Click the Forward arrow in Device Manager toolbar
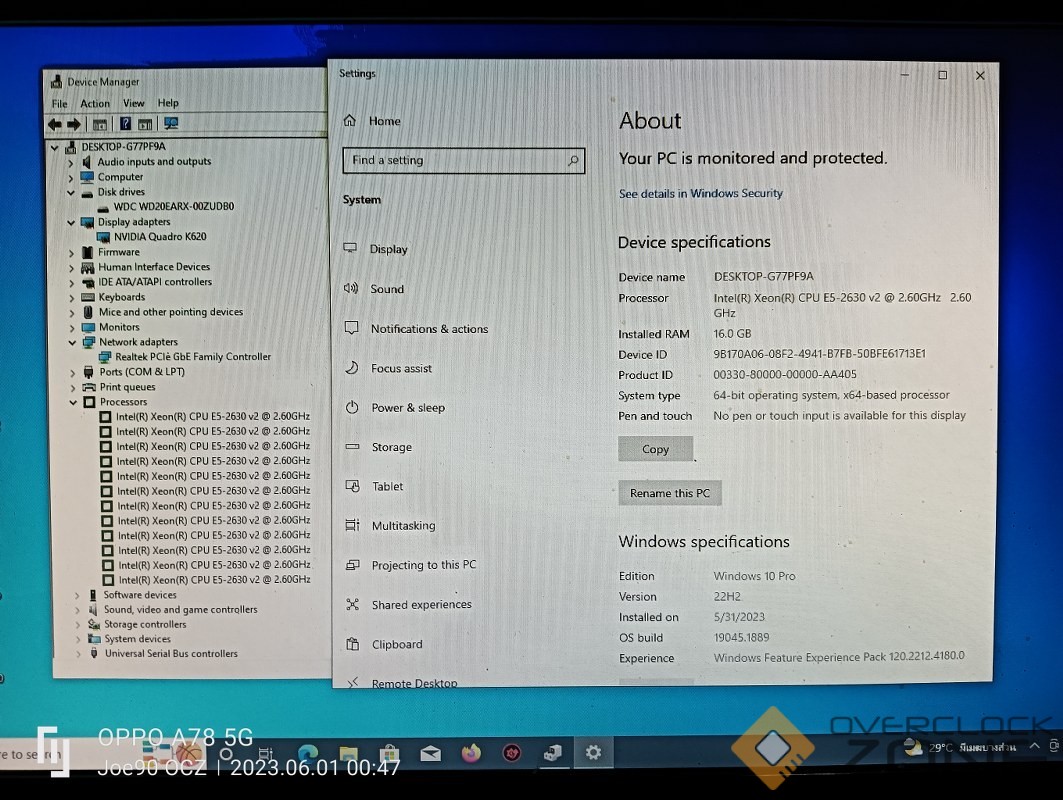1063x800 pixels. [x=74, y=124]
